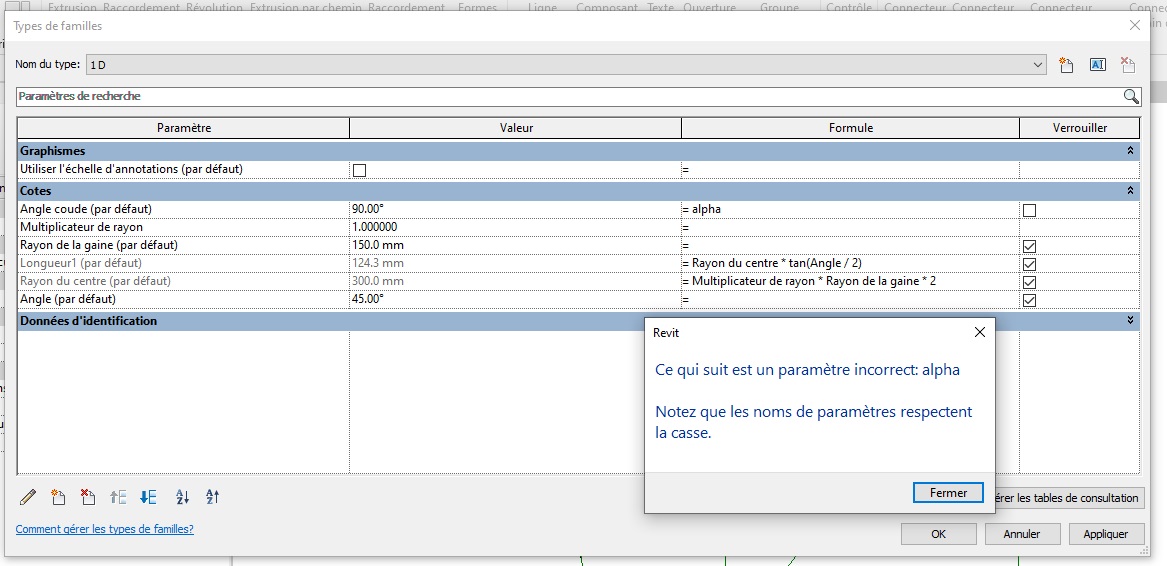Image resolution: width=1167 pixels, height=566 pixels.
Task: Click the parameter search field
Action: click(568, 96)
